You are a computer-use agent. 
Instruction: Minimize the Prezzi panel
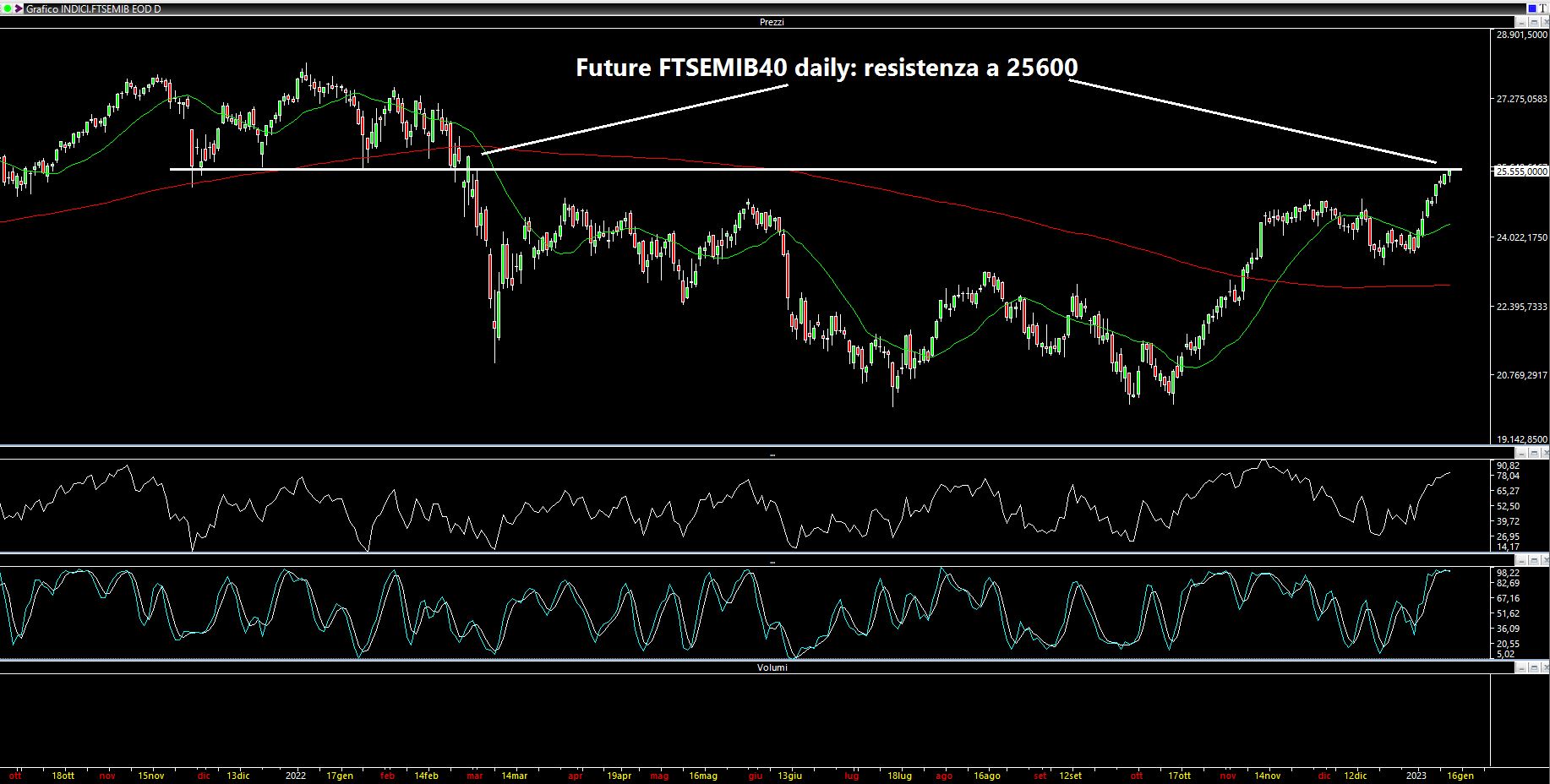(x=1521, y=23)
